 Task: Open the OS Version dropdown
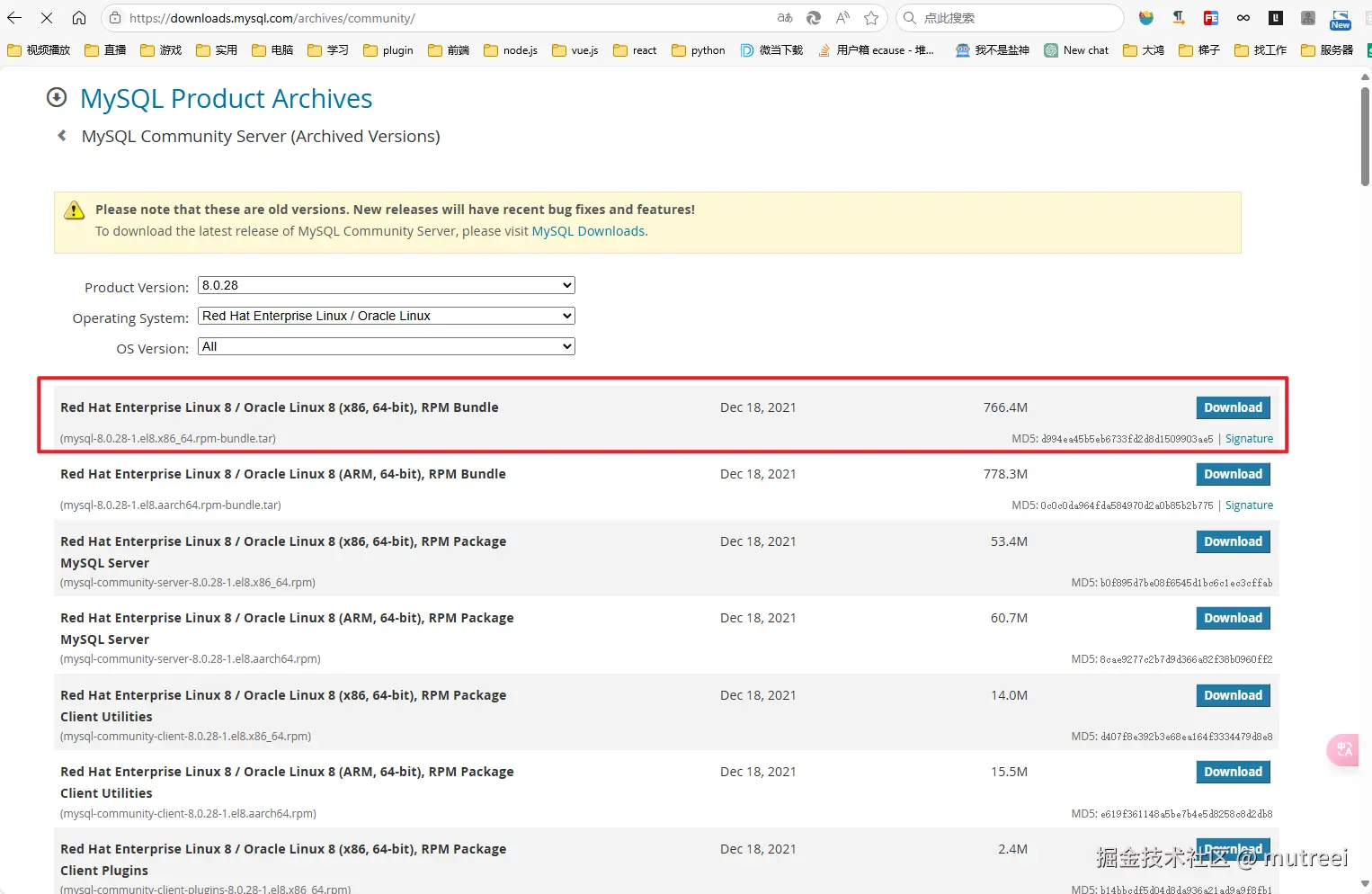(387, 346)
